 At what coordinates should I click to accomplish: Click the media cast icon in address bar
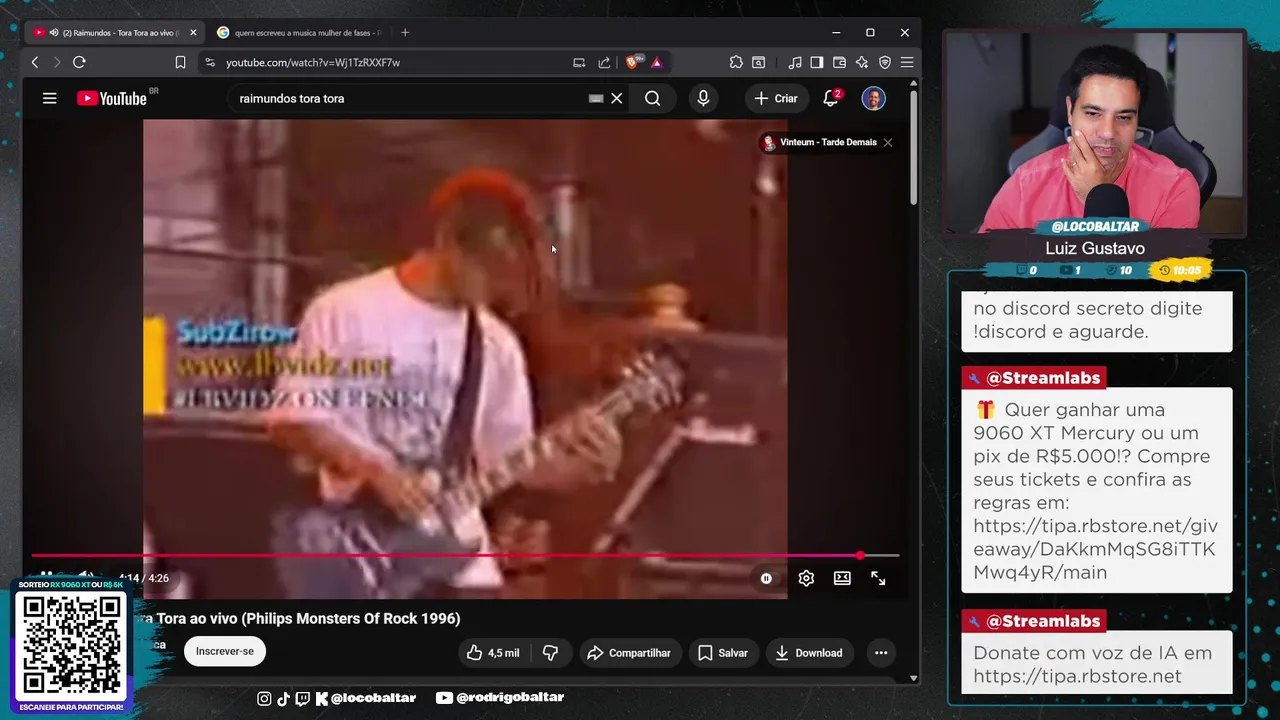[x=579, y=62]
